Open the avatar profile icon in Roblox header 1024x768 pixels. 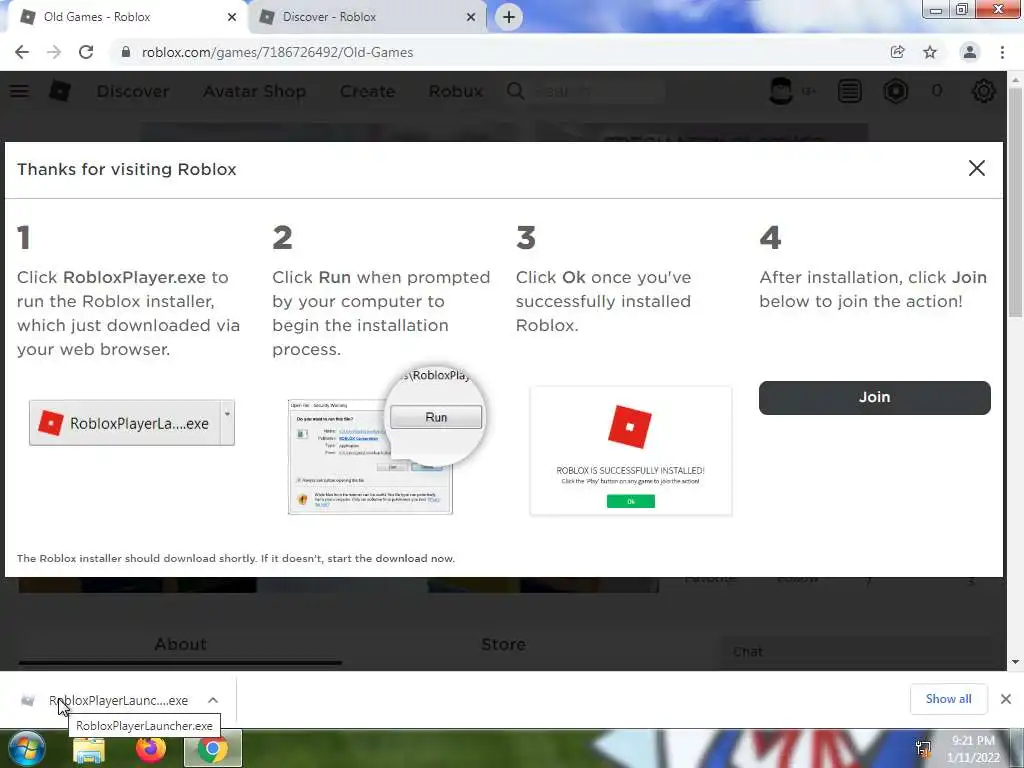click(x=781, y=91)
